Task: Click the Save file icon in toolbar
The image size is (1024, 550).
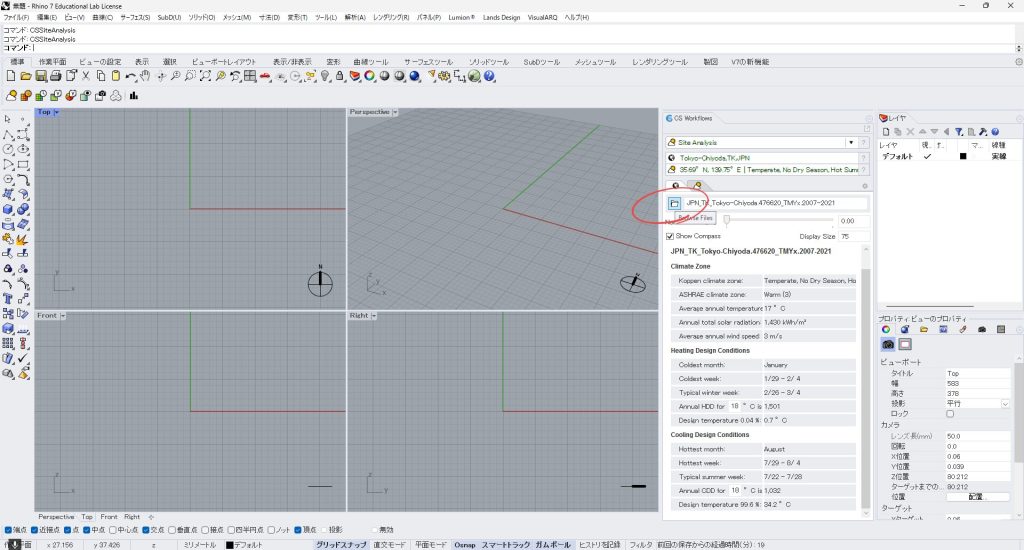Action: pyautogui.click(x=42, y=76)
